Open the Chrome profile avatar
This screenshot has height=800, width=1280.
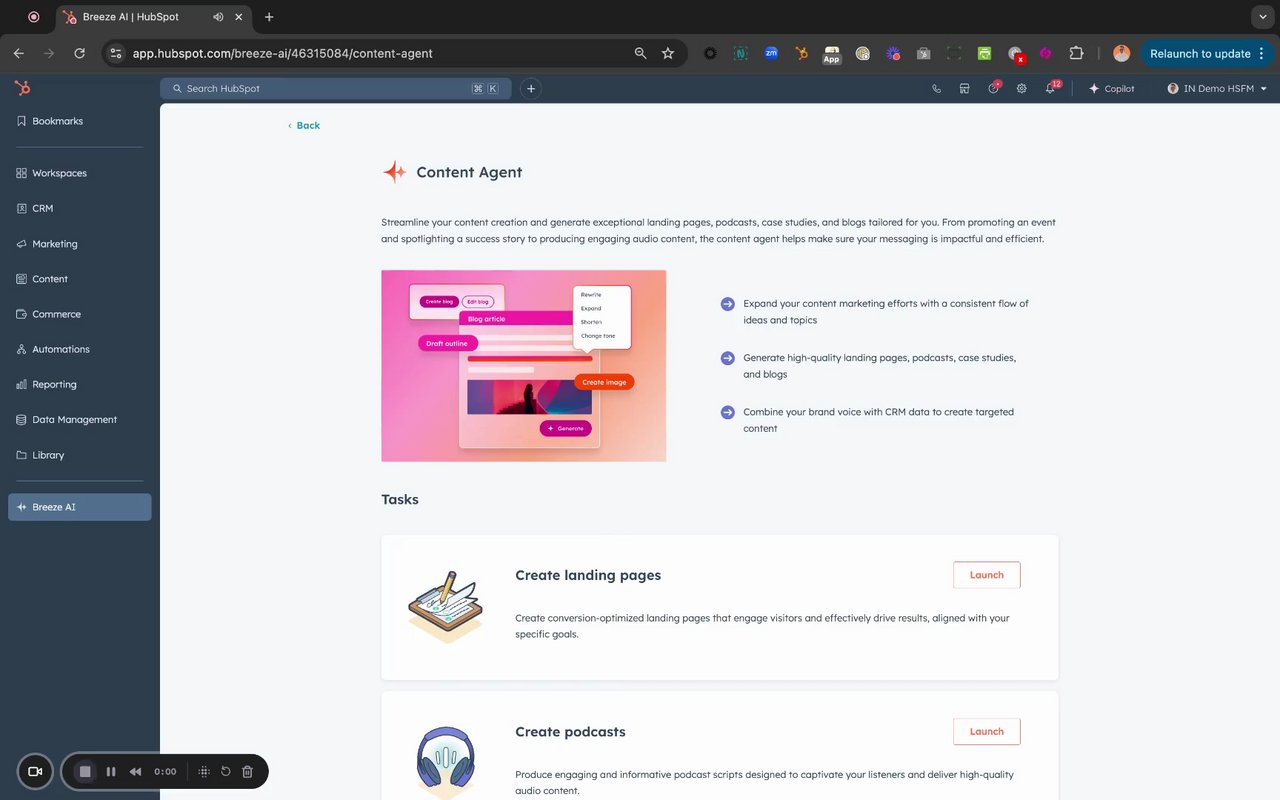click(1121, 53)
